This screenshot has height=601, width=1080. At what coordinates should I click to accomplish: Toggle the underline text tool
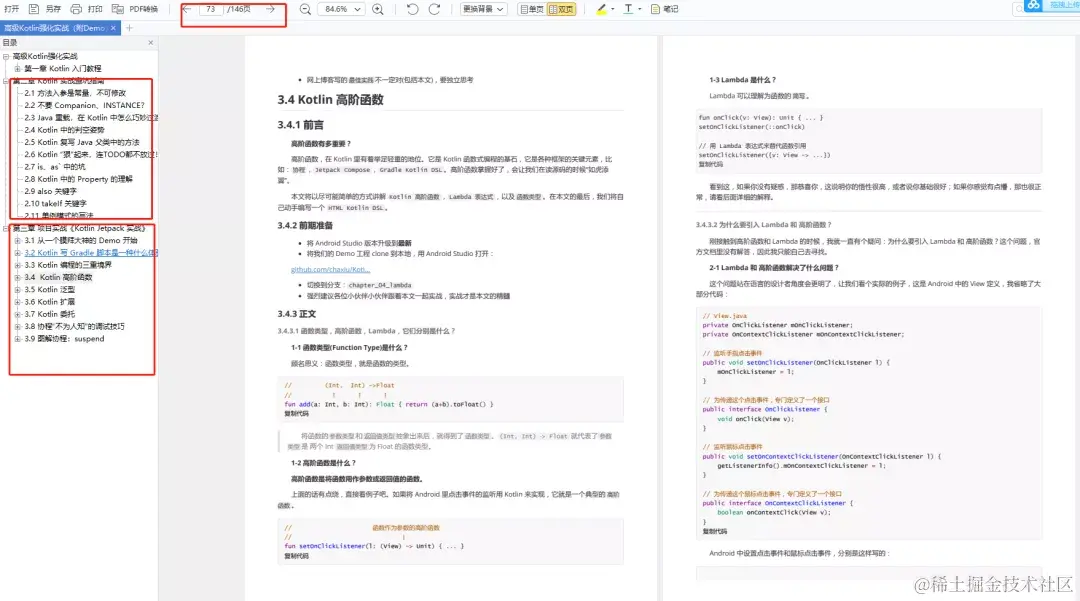[629, 8]
